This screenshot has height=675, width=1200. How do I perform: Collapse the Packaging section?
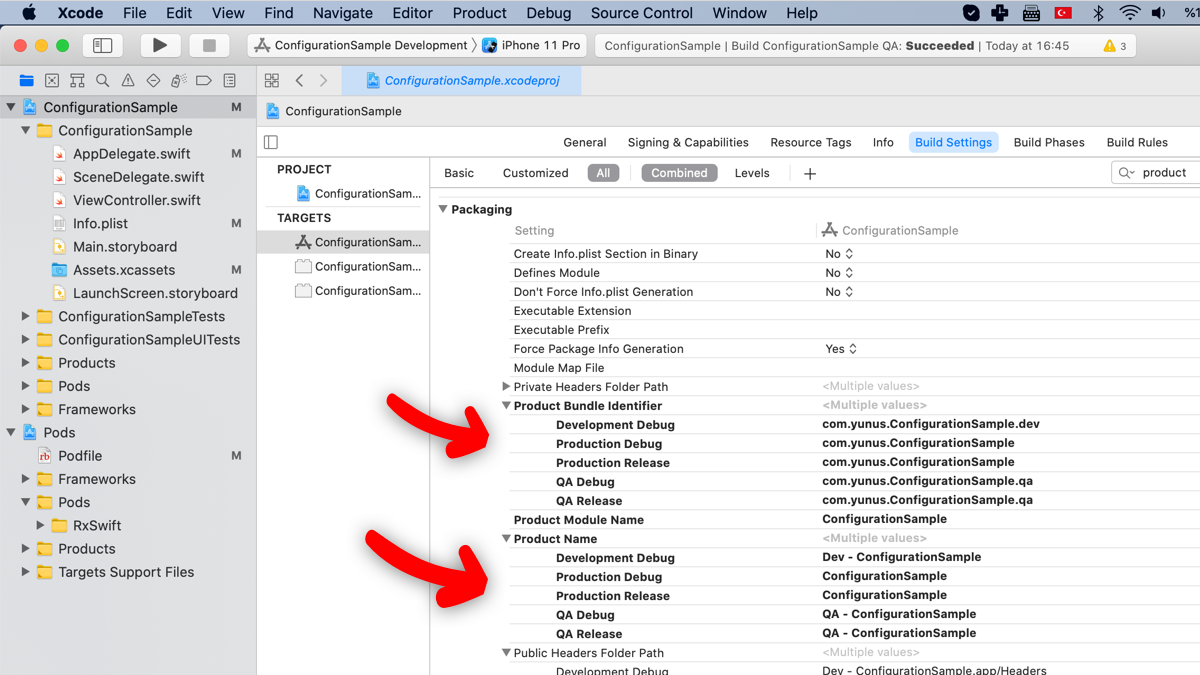(x=443, y=209)
